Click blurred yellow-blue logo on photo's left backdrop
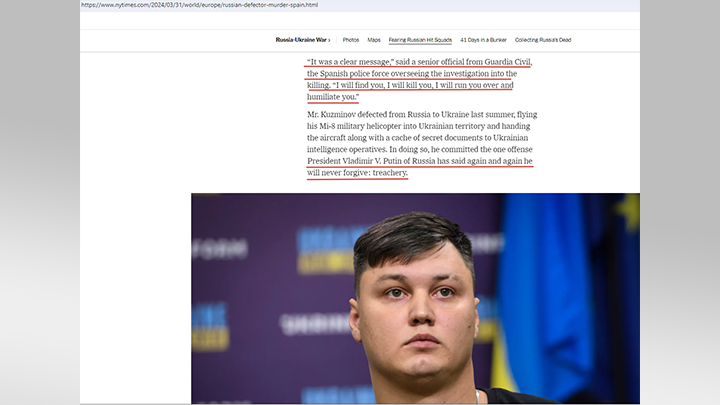Viewport: 720px width, 405px height. click(x=210, y=327)
